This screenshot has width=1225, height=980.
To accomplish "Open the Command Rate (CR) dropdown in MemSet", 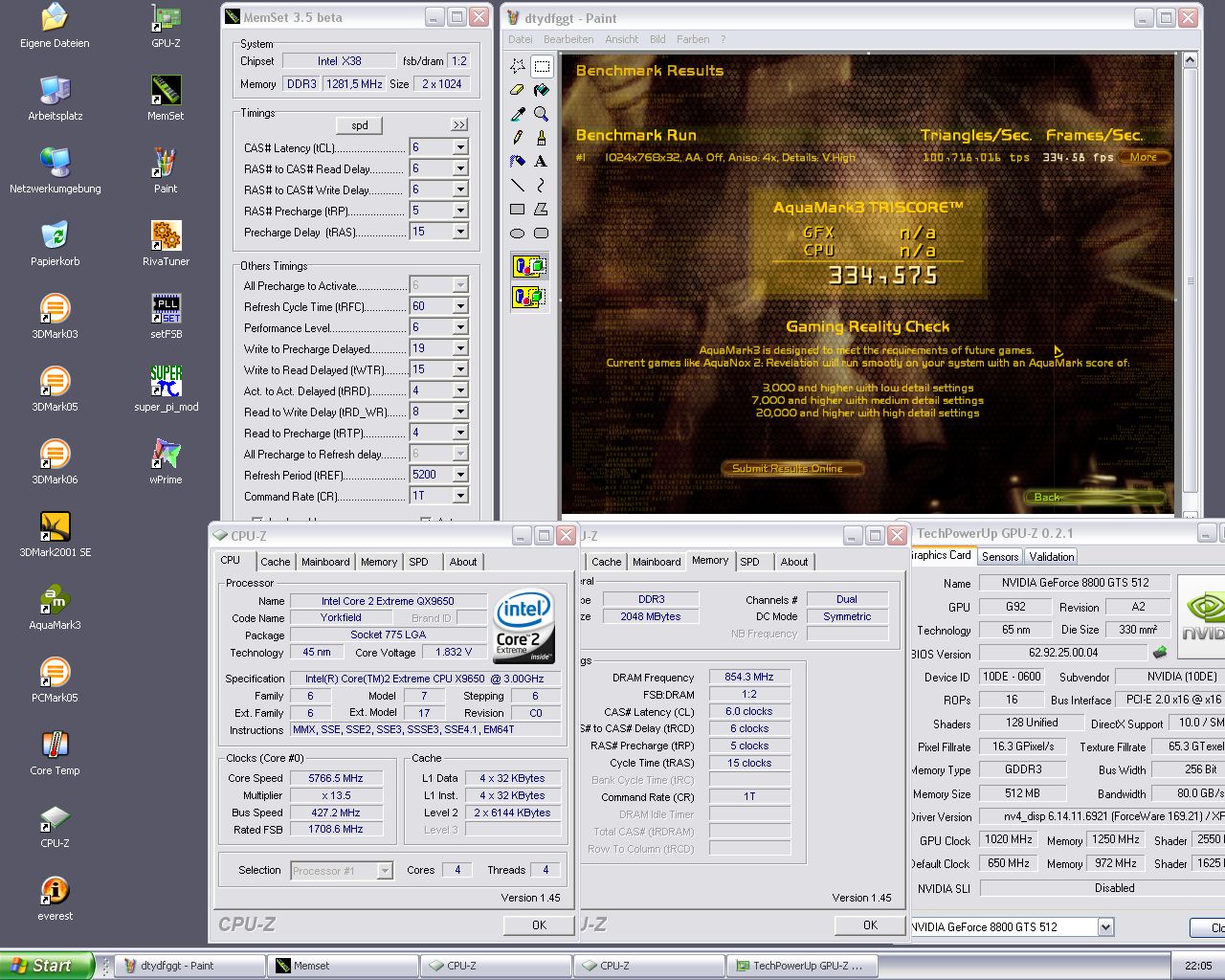I will pyautogui.click(x=460, y=496).
